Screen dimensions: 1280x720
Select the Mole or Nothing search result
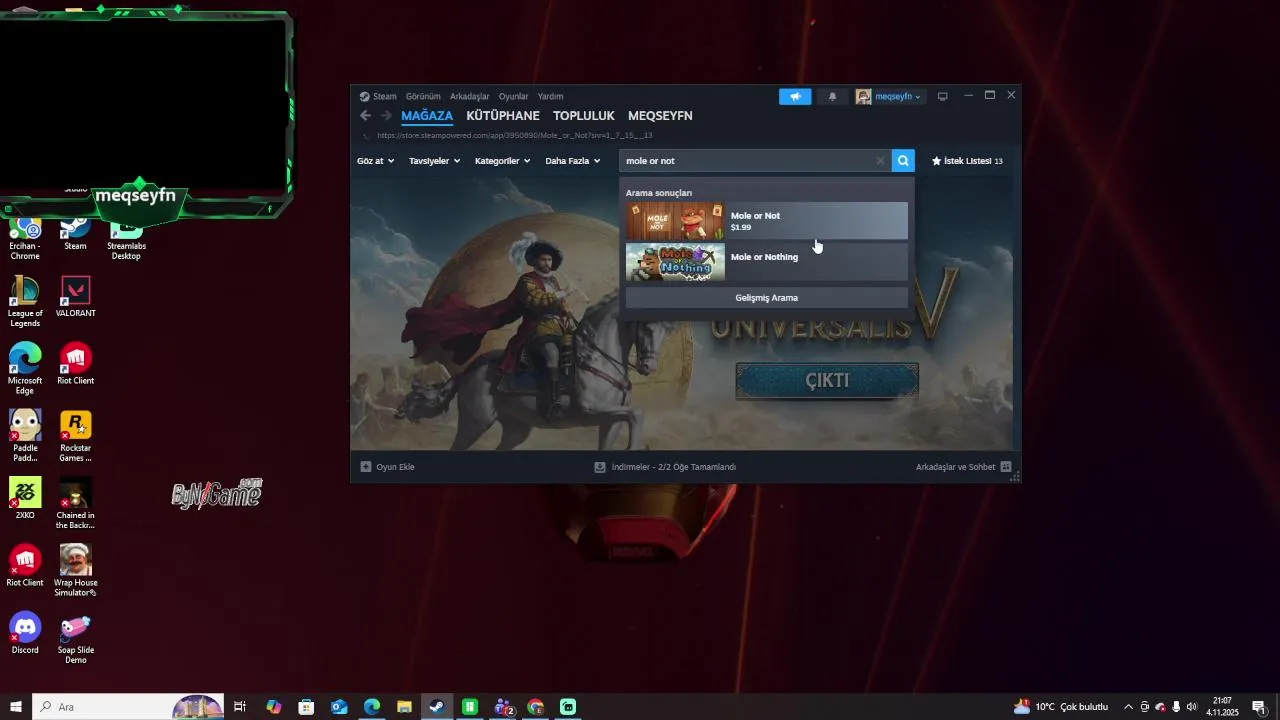pos(767,262)
